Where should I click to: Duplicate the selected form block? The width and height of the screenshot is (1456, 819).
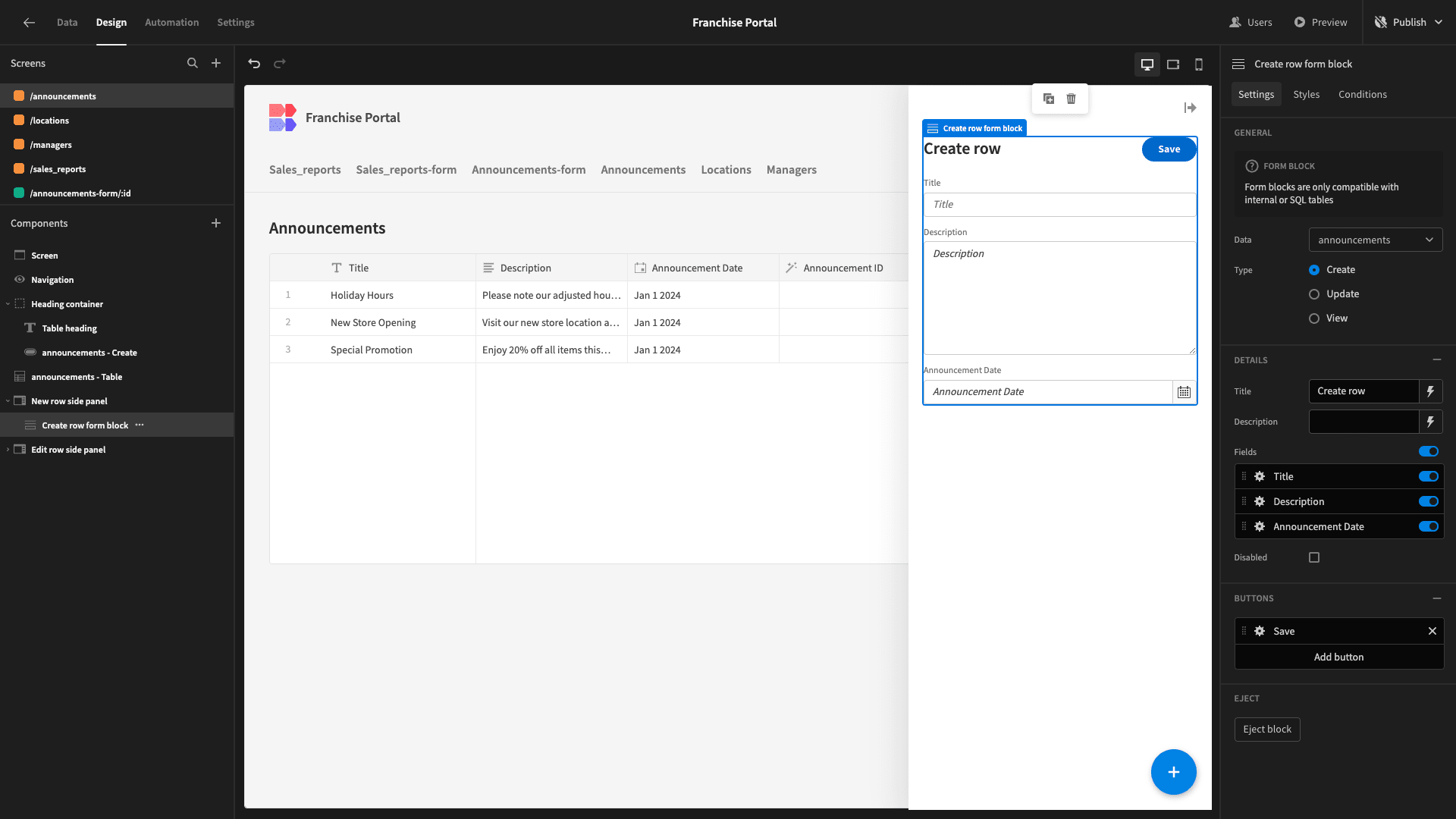click(x=1049, y=99)
